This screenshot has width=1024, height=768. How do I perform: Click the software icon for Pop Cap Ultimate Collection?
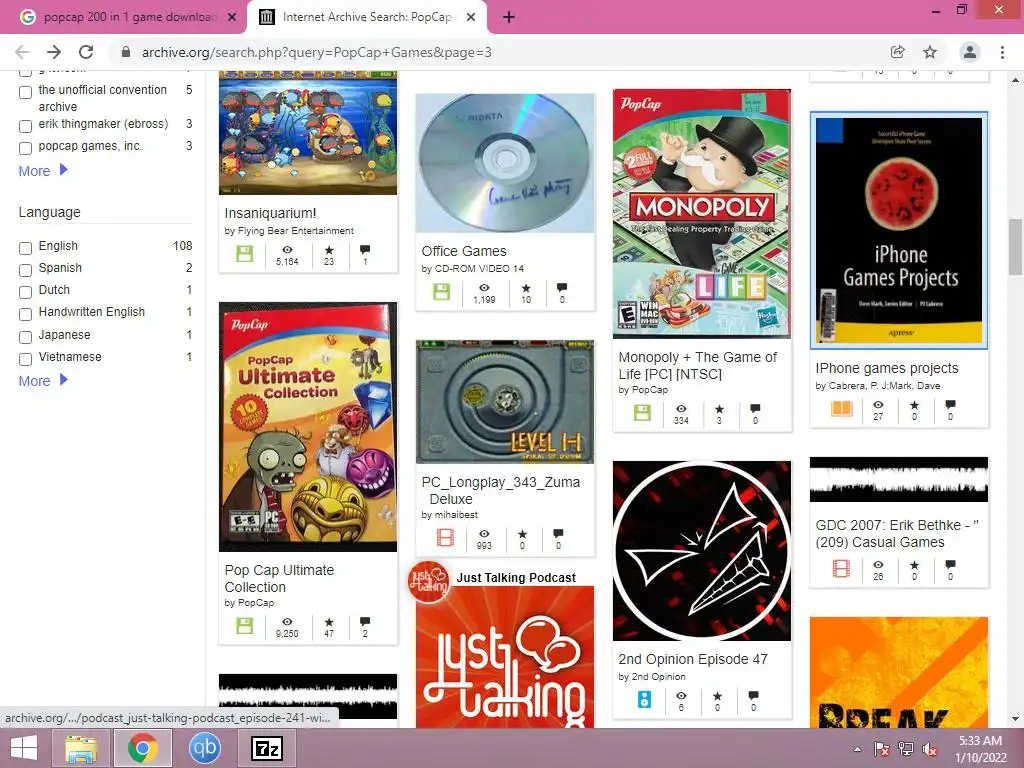pos(245,626)
